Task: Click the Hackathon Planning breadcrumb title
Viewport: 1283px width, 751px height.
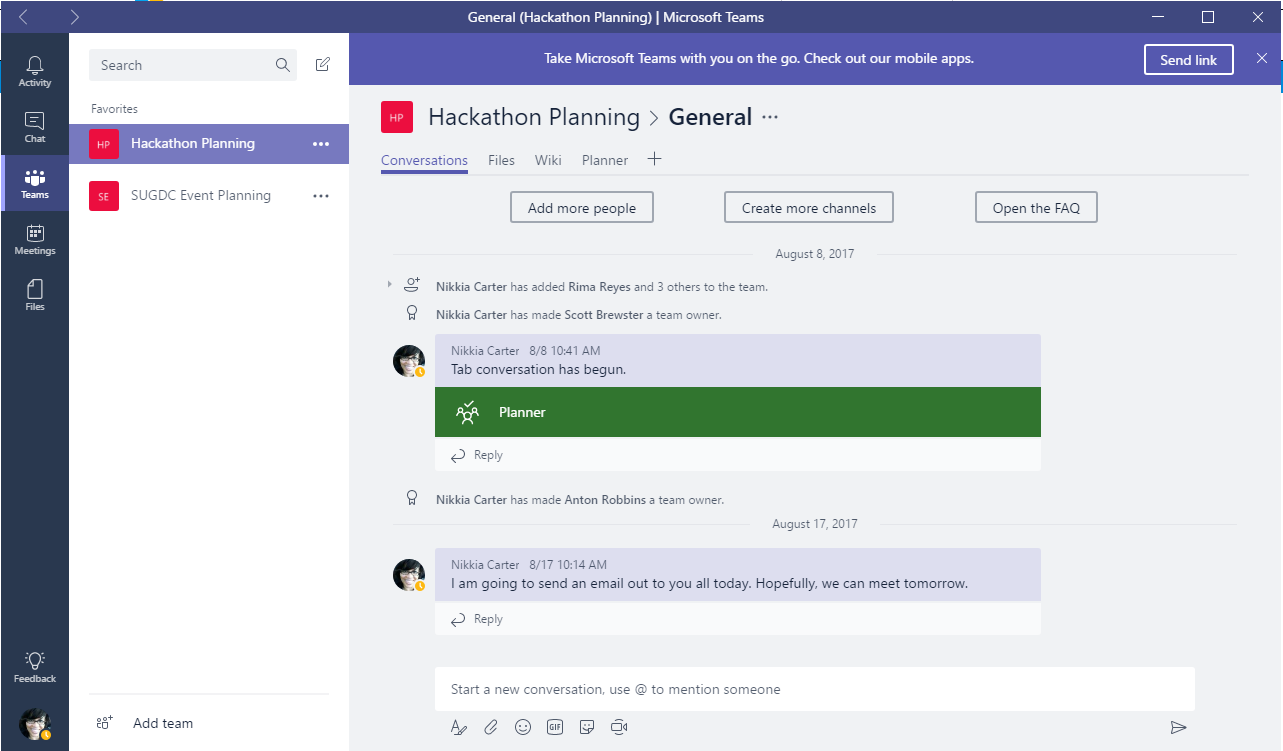Action: click(x=534, y=117)
